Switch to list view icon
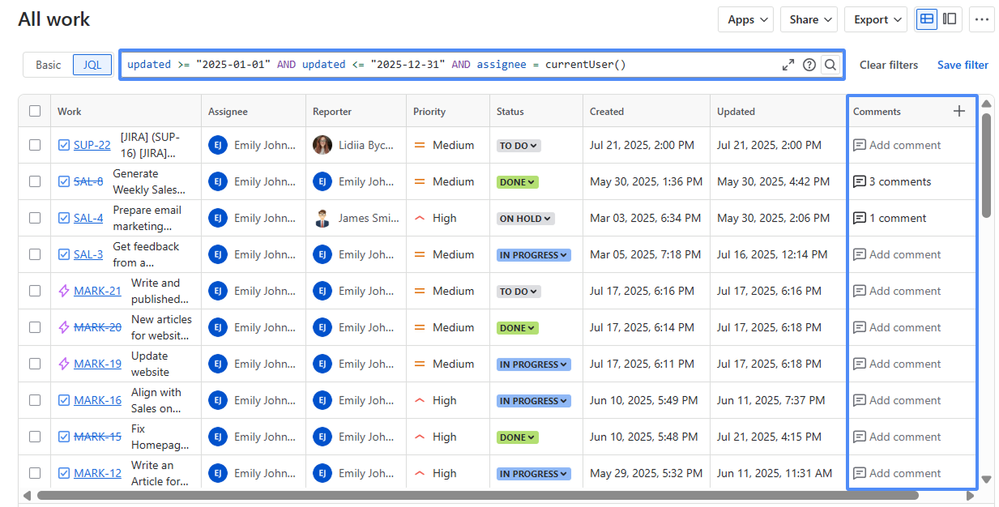 tap(927, 19)
